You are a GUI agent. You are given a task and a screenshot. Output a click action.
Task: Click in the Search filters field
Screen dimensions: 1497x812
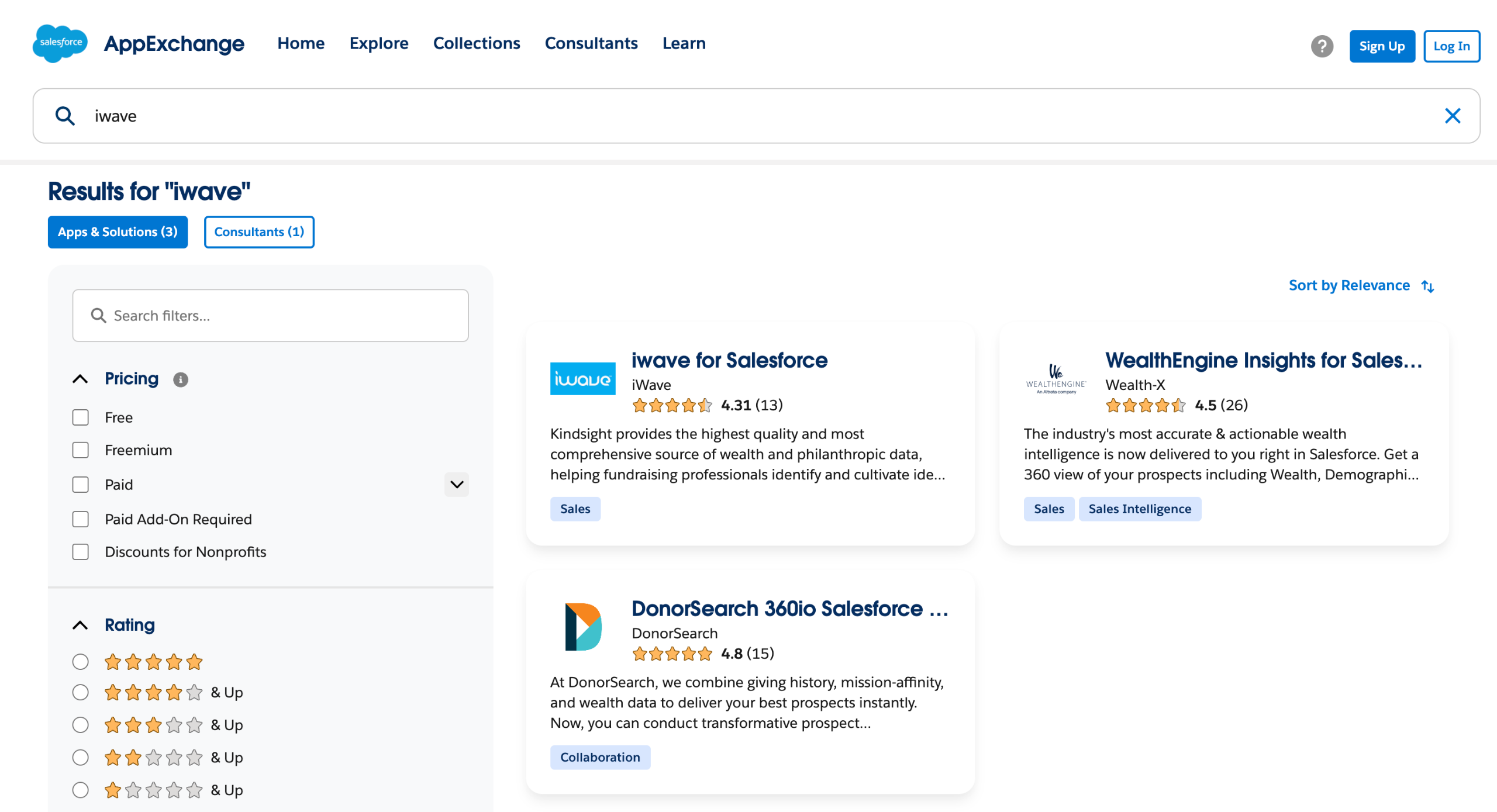[270, 316]
